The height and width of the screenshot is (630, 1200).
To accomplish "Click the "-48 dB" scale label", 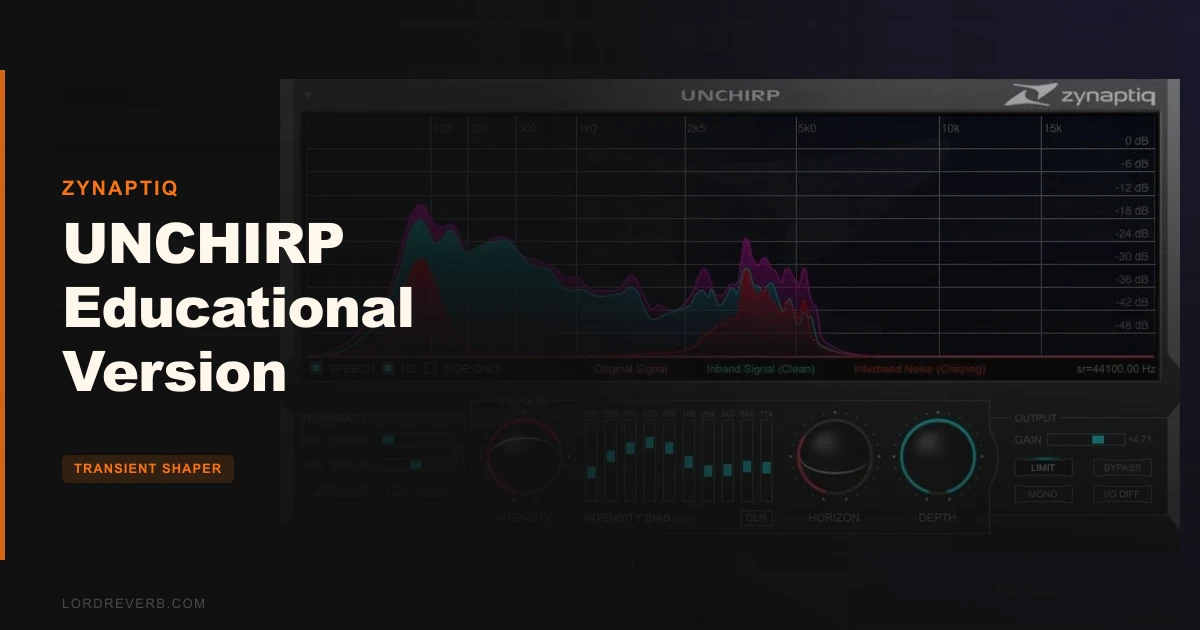I will coord(1133,326).
